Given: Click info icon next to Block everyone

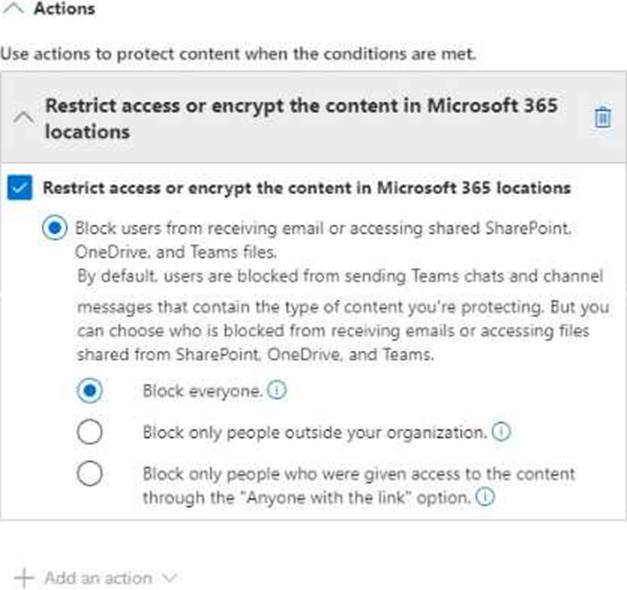Looking at the screenshot, I should tap(277, 392).
